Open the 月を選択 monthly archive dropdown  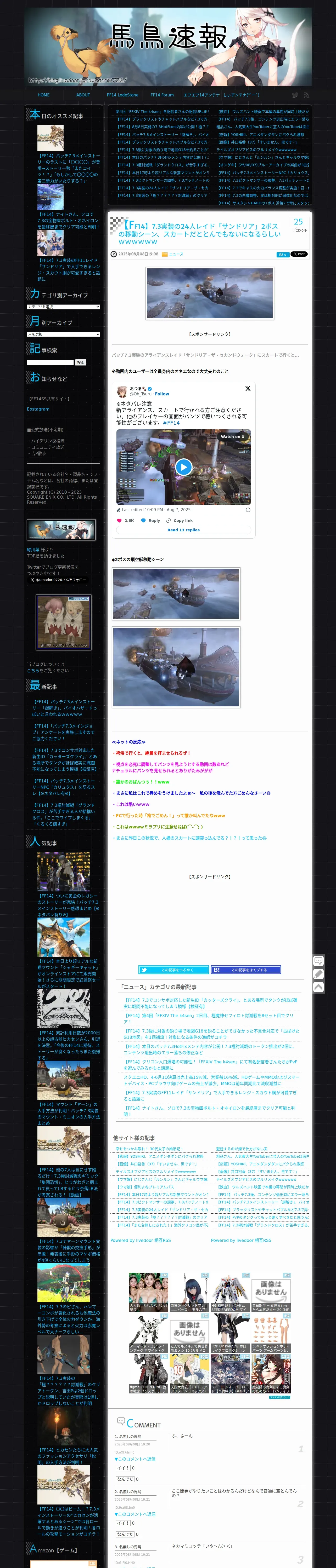63,334
